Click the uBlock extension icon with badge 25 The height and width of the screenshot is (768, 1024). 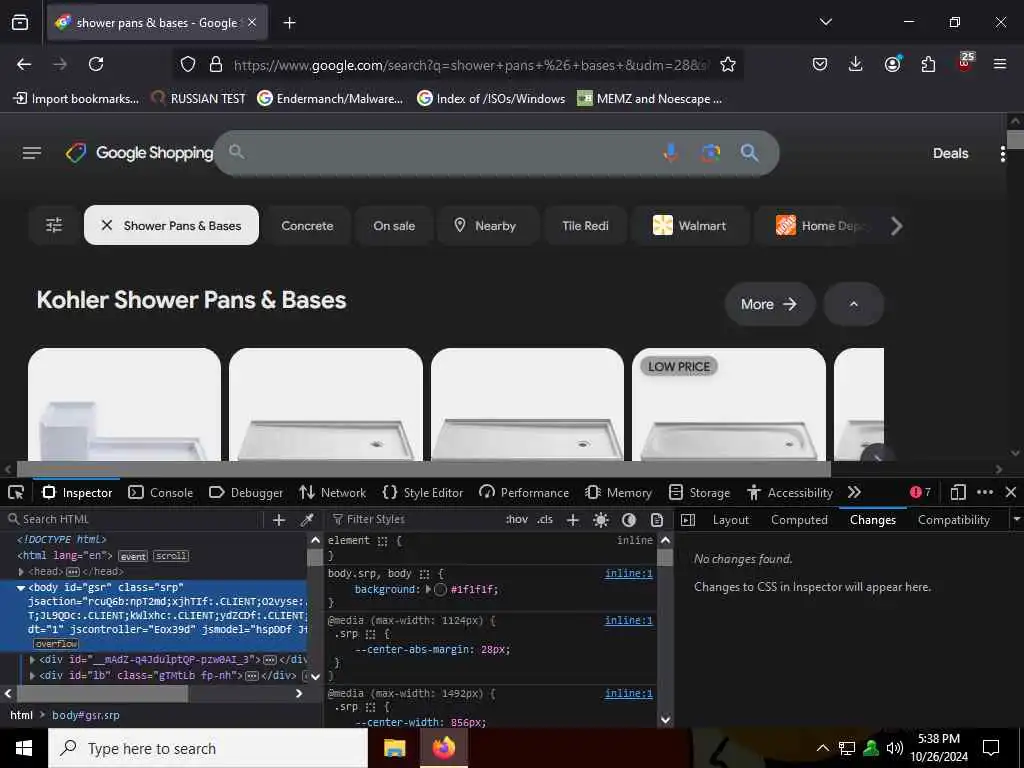pyautogui.click(x=965, y=63)
